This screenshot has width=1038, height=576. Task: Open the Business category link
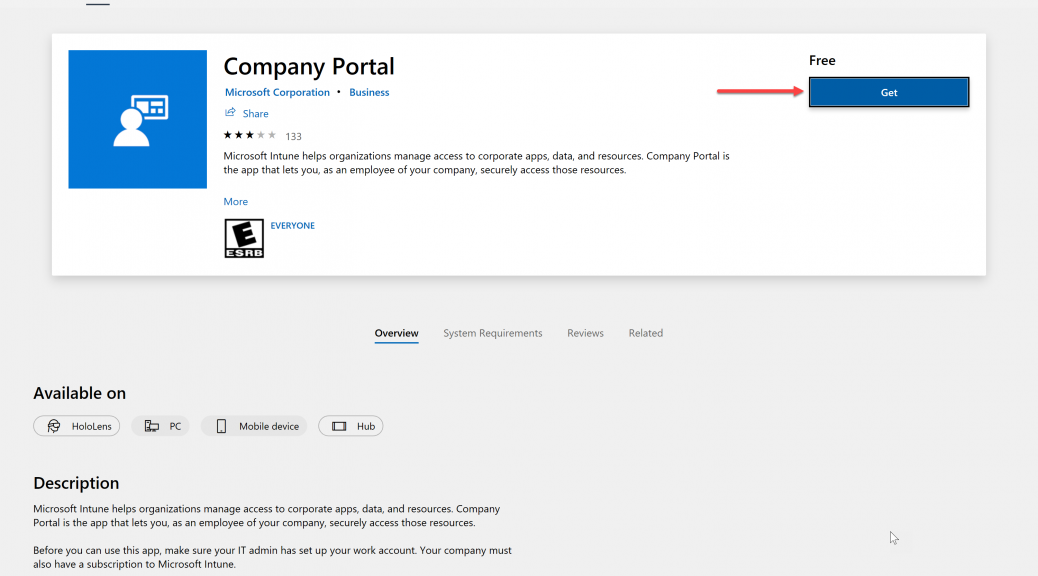pos(369,92)
